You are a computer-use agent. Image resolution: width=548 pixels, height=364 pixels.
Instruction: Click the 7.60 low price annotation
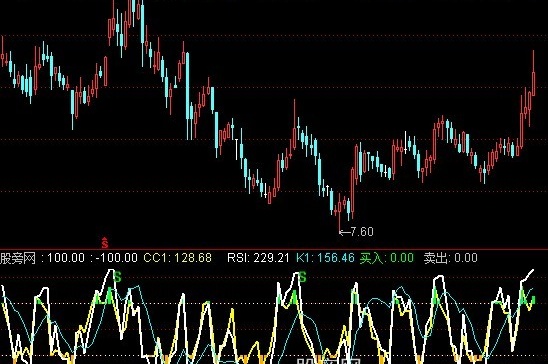pyautogui.click(x=356, y=232)
